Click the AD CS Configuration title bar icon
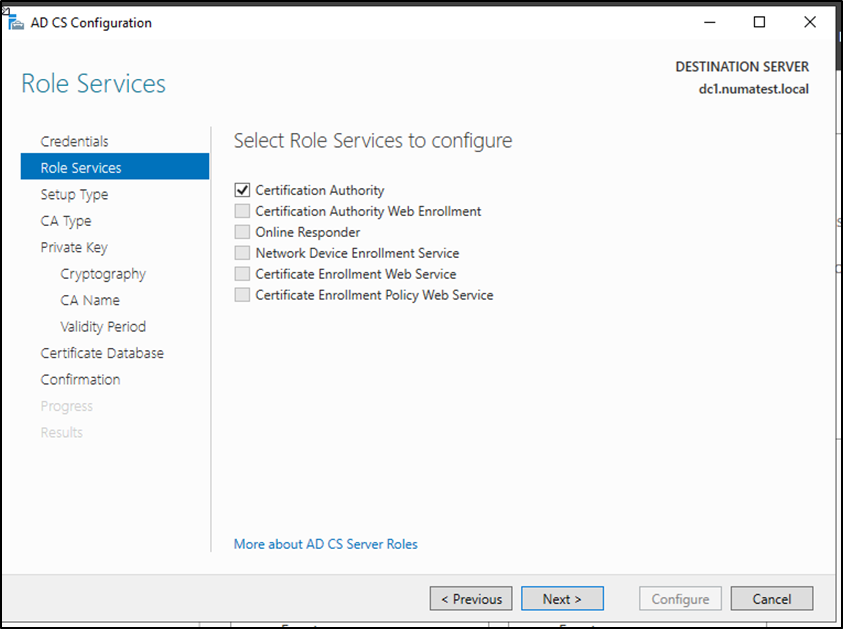 pos(15,22)
